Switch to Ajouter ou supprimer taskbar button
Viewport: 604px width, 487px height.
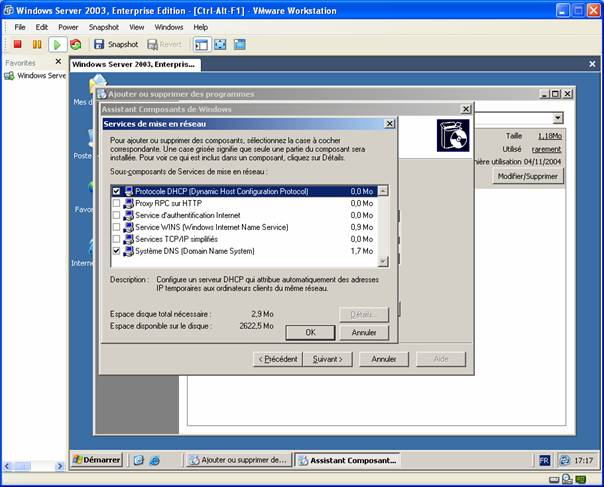pyautogui.click(x=239, y=460)
